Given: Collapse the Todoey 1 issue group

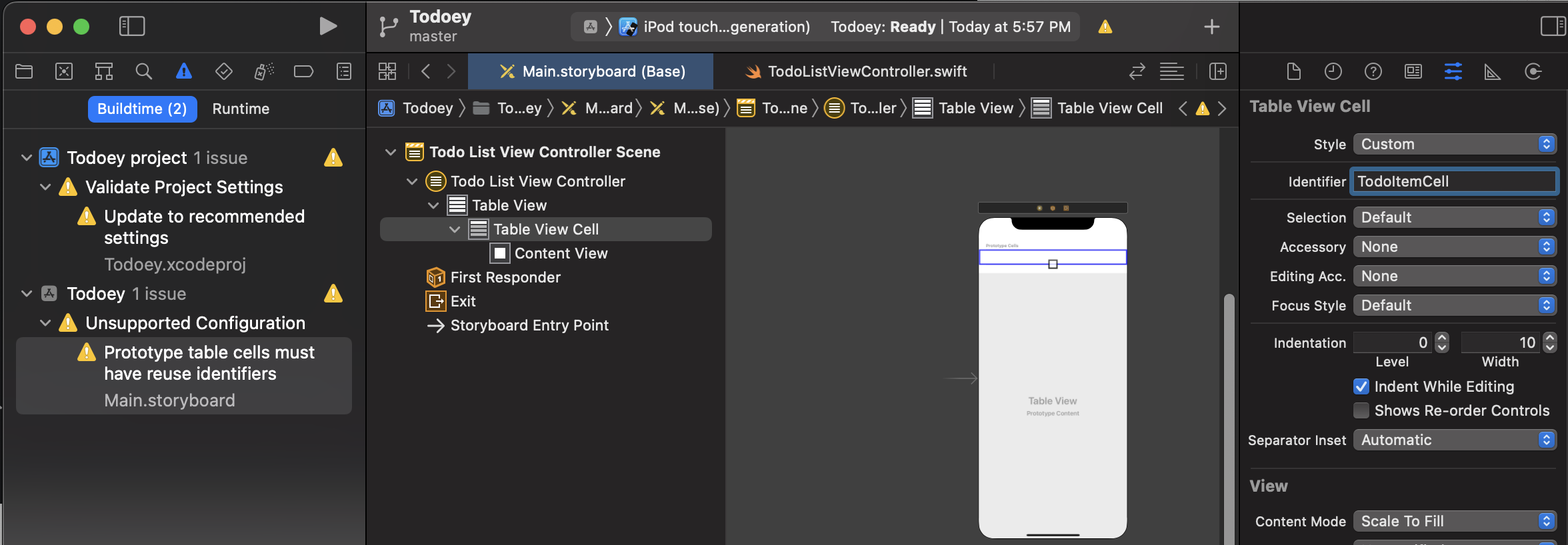Looking at the screenshot, I should click(27, 294).
